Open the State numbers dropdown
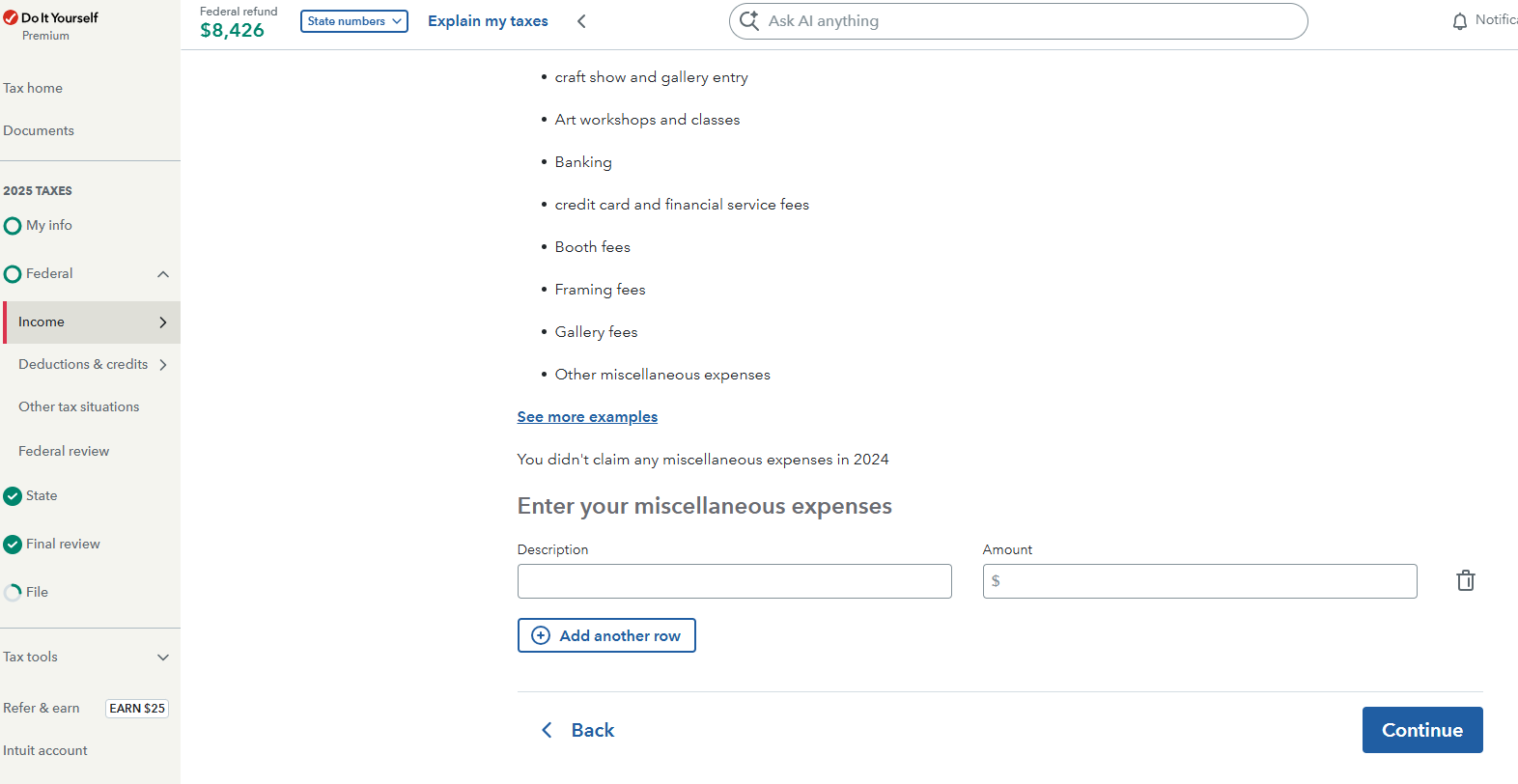 tap(353, 21)
